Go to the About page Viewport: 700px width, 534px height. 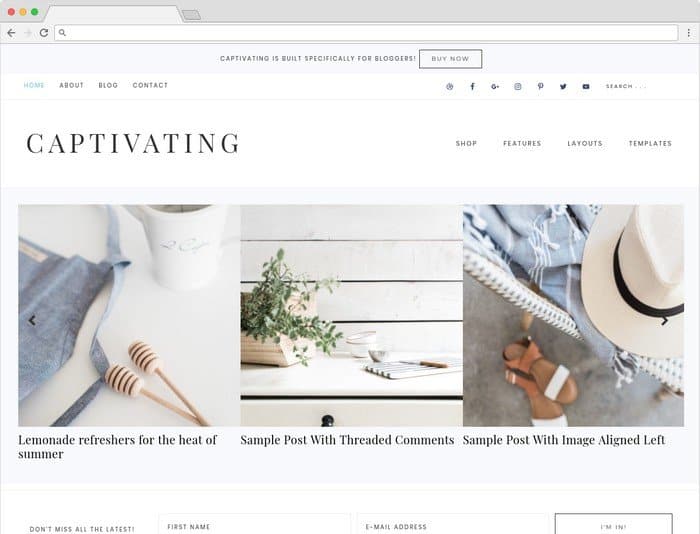point(71,85)
